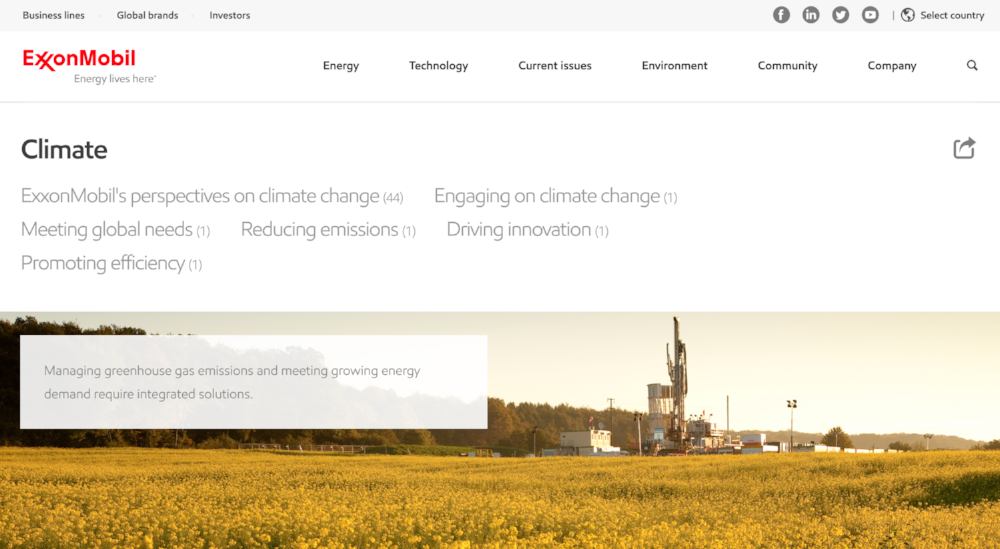This screenshot has height=549, width=1000.
Task: Select Engaging on climate change topic
Action: [555, 196]
